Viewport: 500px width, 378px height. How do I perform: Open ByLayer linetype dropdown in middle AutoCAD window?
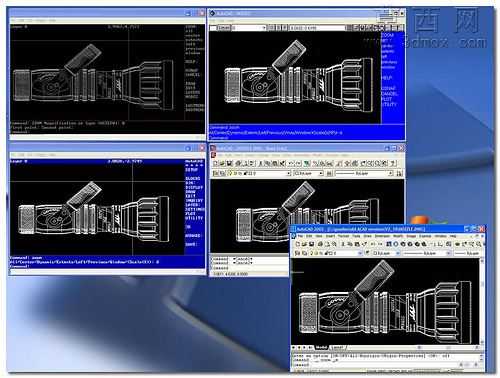(391, 173)
